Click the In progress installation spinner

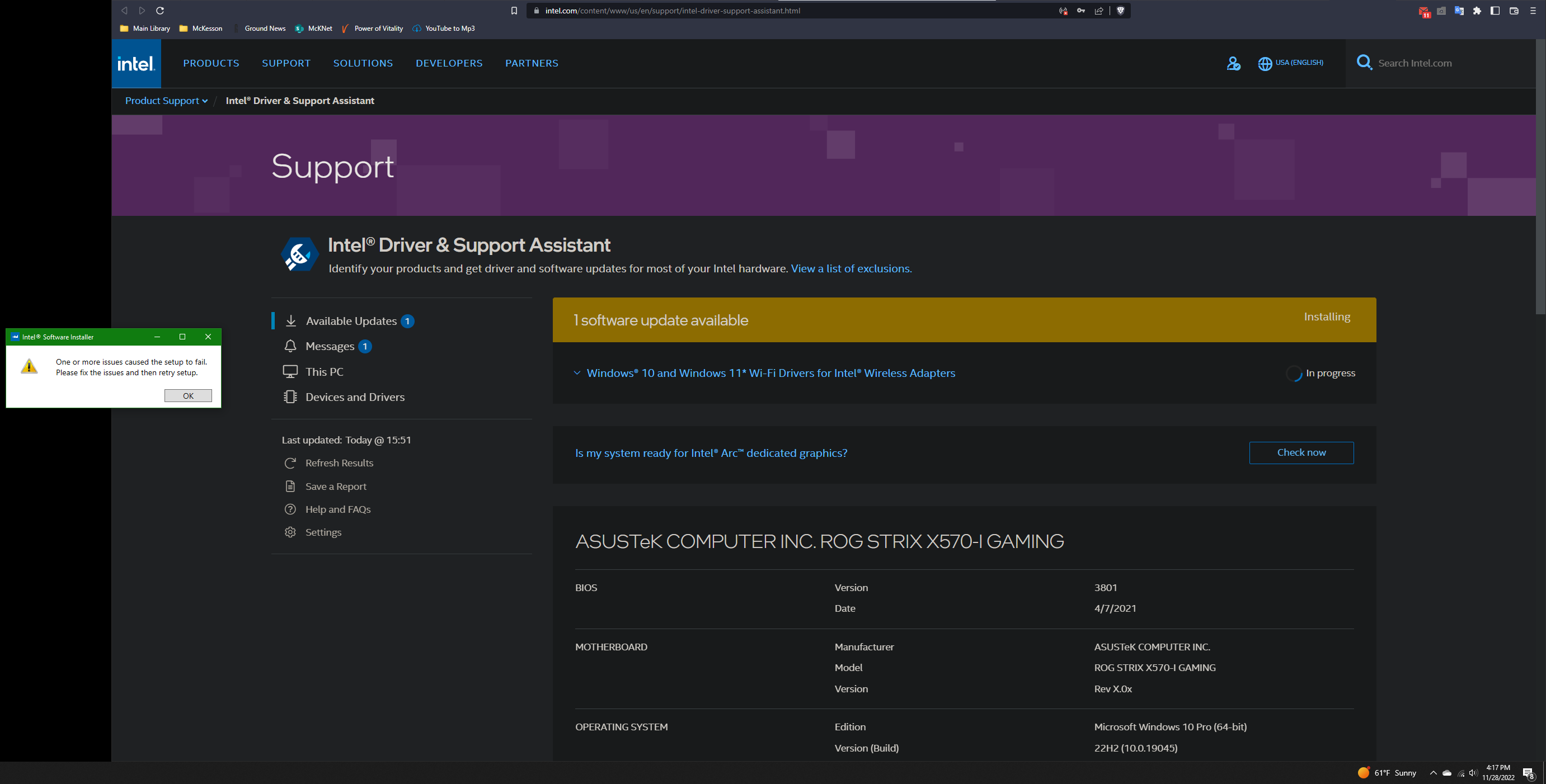point(1295,372)
